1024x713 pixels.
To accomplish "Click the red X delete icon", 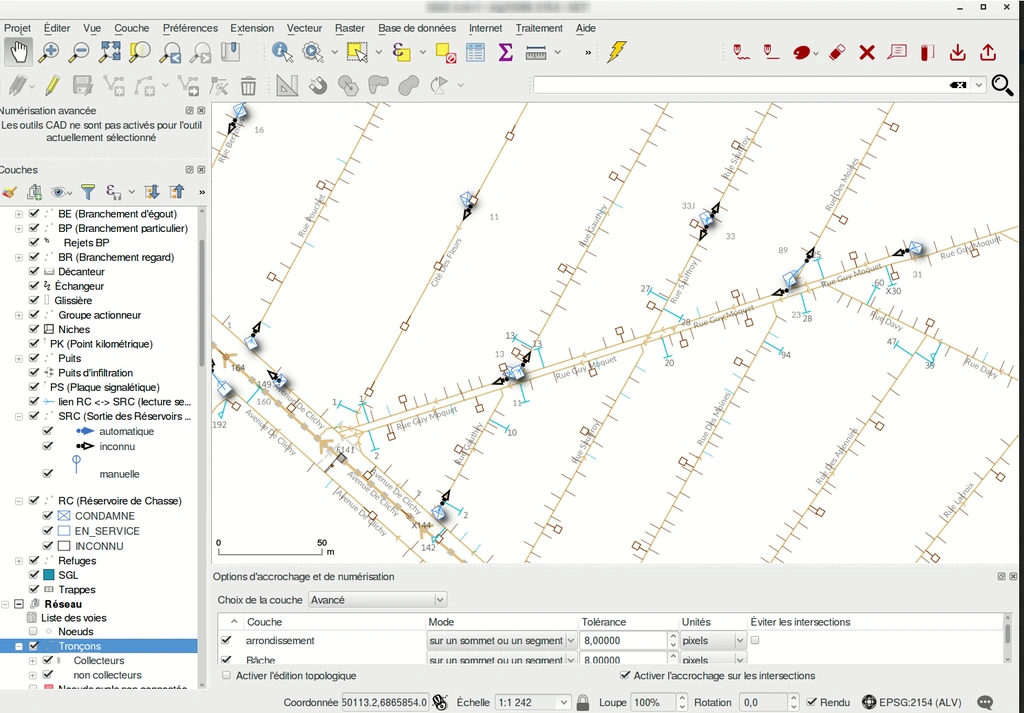I will pyautogui.click(x=867, y=52).
